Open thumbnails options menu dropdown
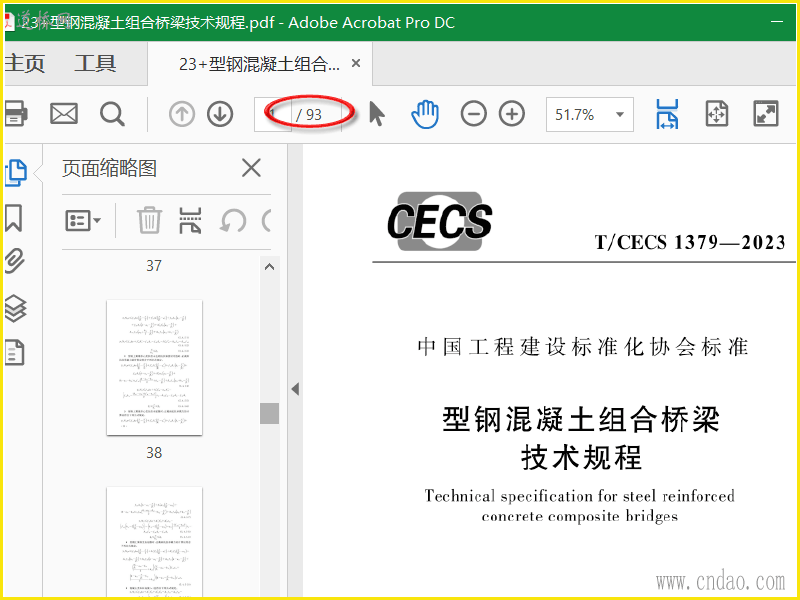 [x=83, y=221]
